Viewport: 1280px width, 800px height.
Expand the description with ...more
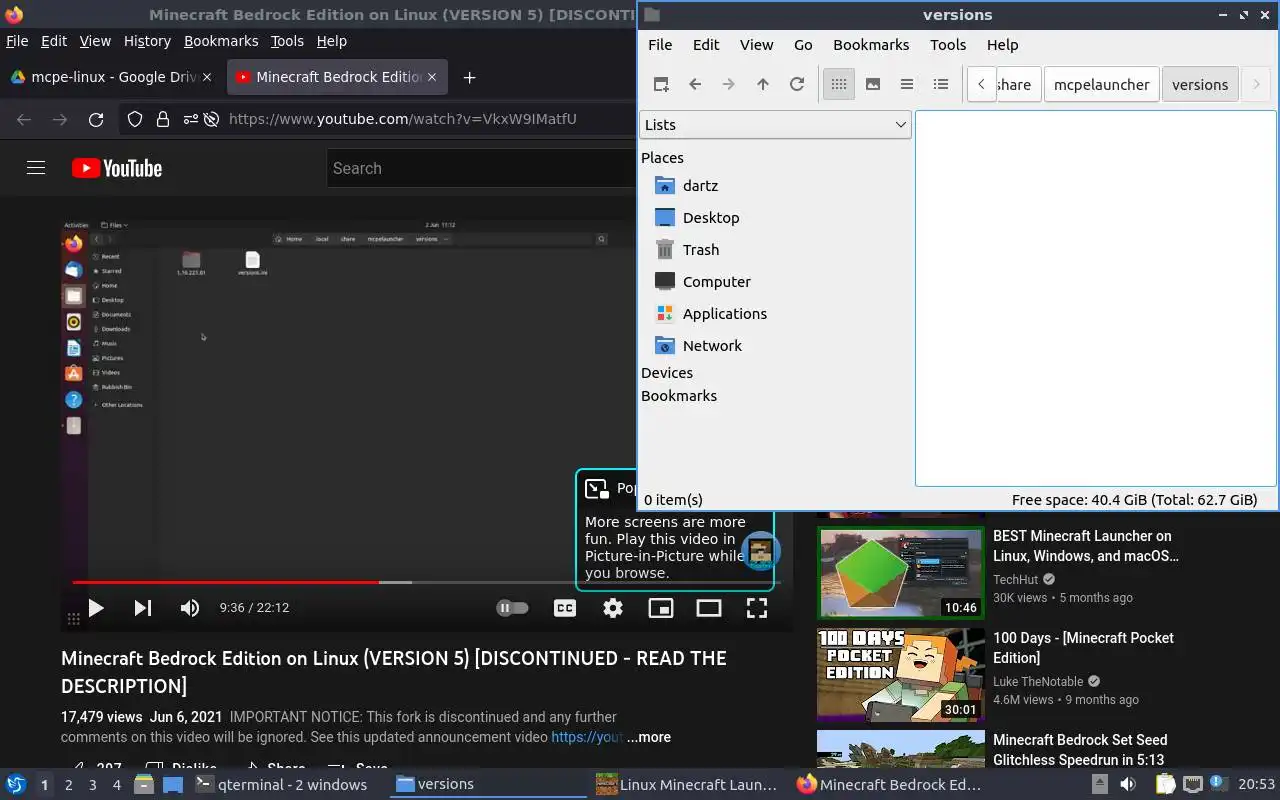[x=649, y=737]
